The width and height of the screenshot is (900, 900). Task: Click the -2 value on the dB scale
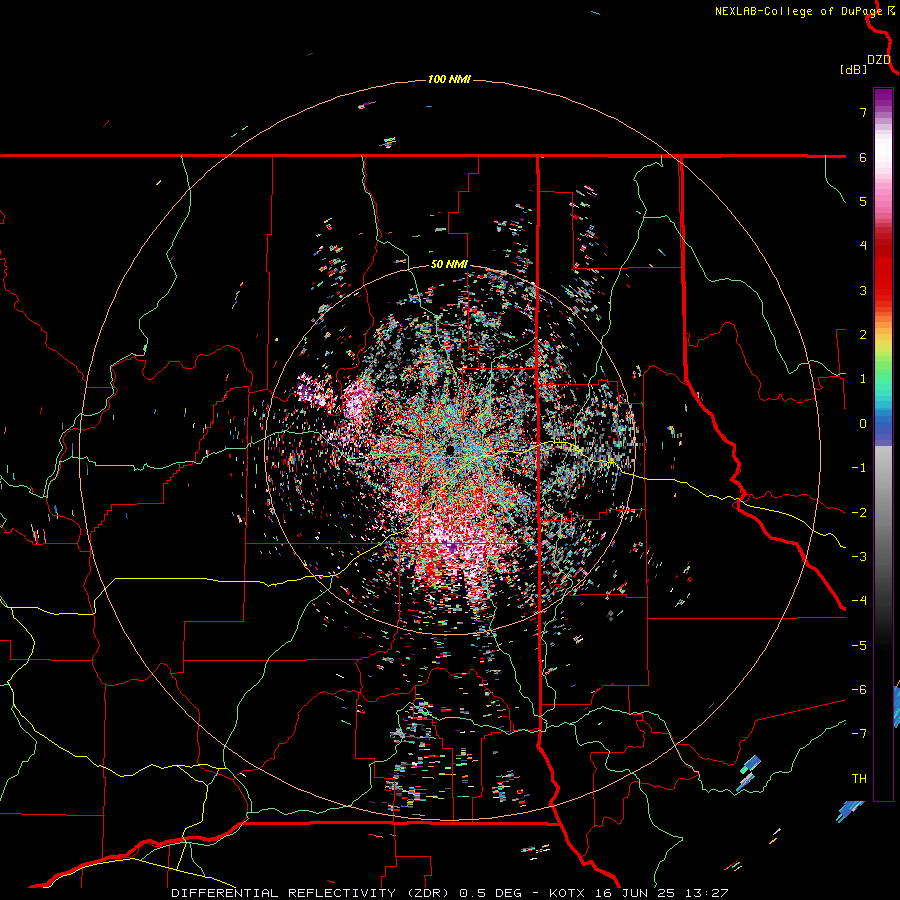click(859, 513)
